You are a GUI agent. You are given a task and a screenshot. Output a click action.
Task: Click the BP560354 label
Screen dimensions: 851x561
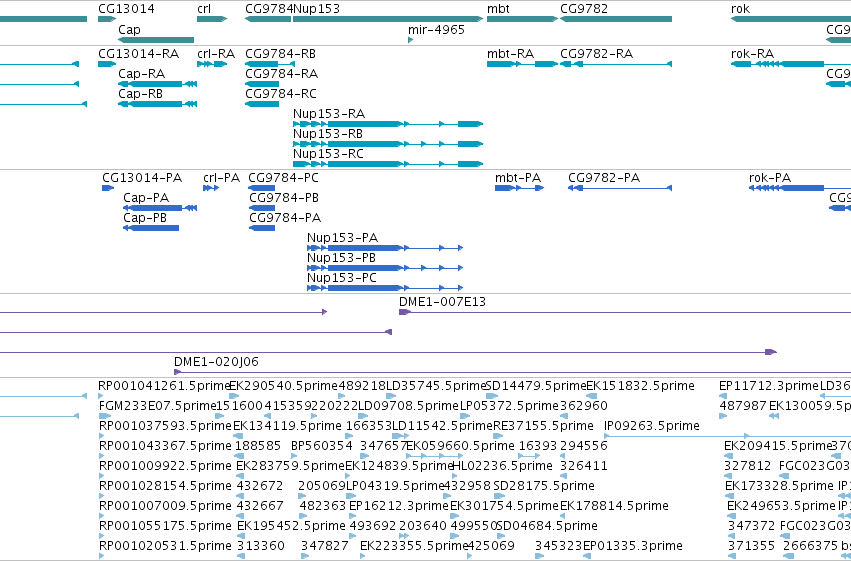[x=322, y=446]
